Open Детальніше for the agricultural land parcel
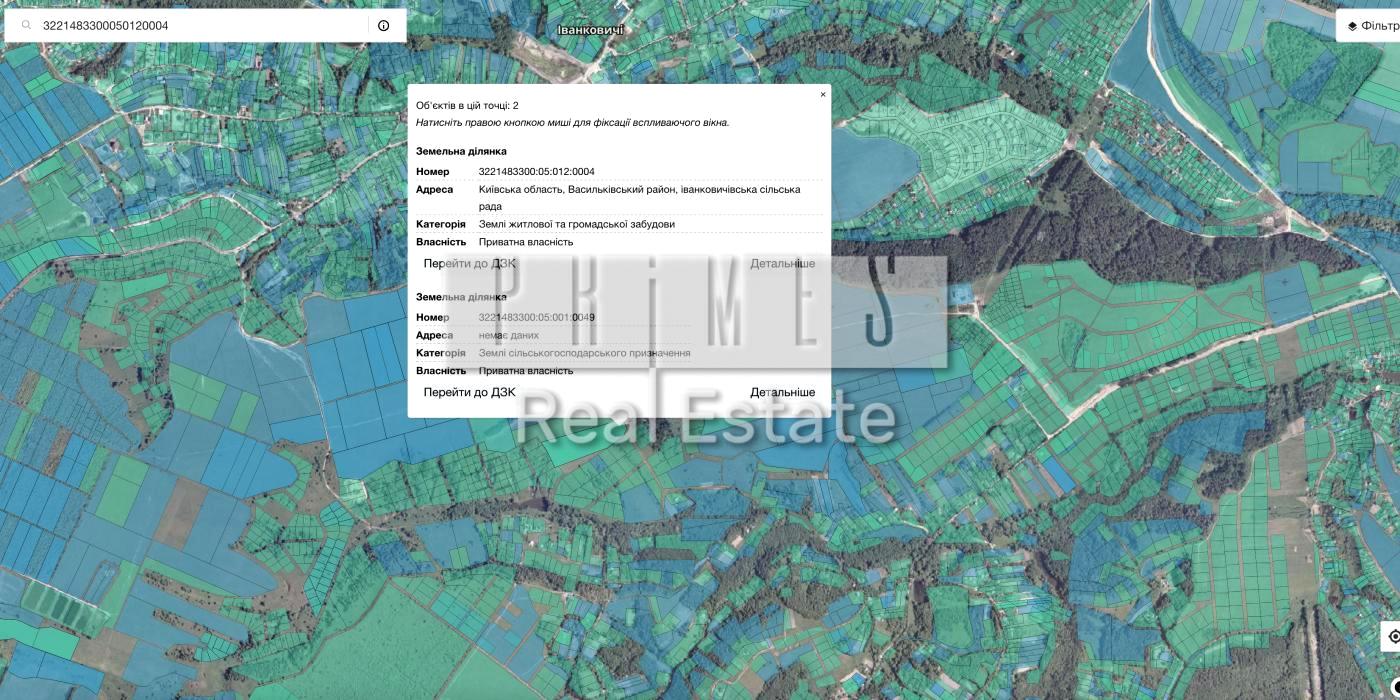1400x700 pixels. pos(782,392)
